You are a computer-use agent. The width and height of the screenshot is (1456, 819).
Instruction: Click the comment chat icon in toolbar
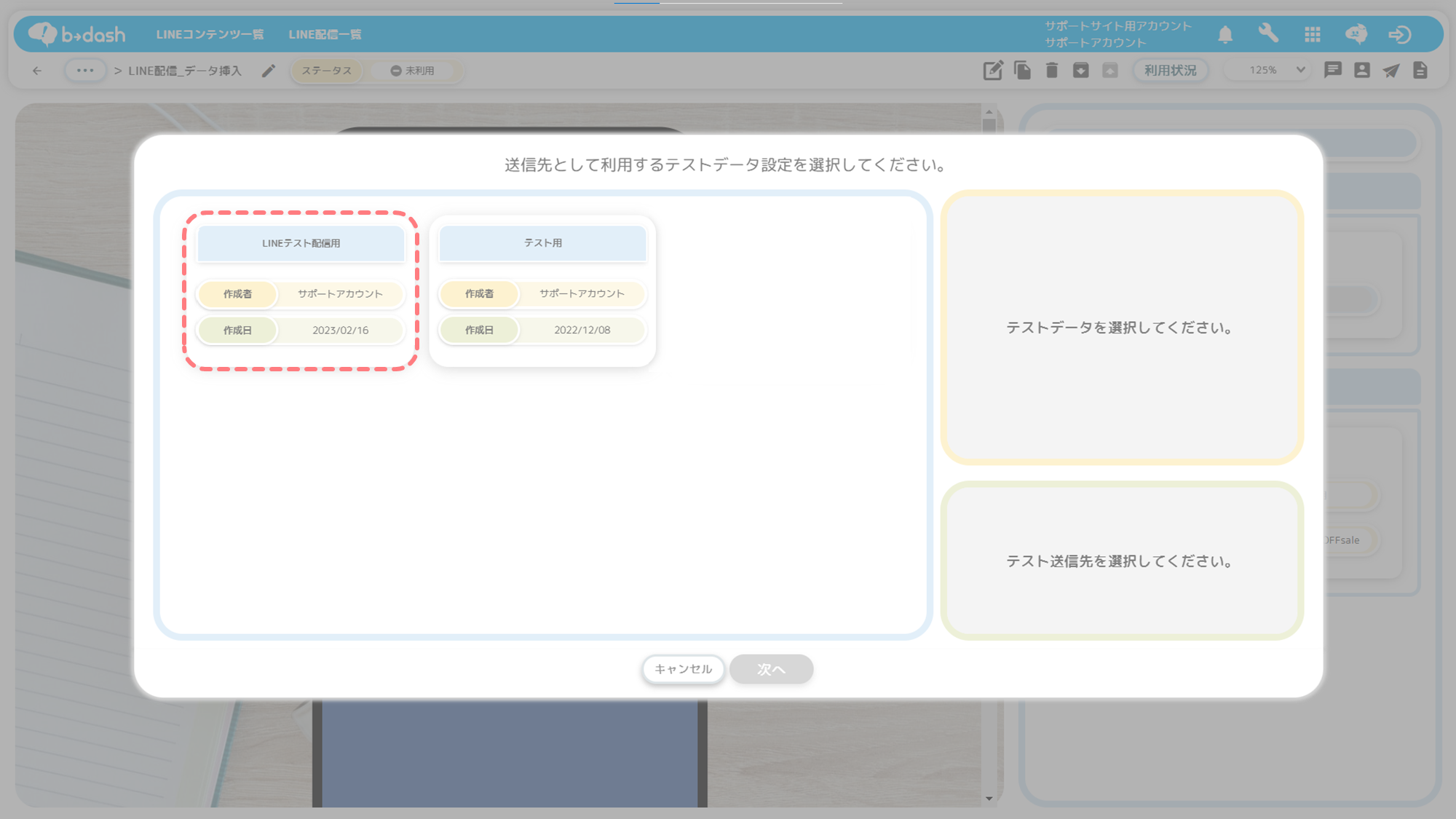click(x=1332, y=71)
